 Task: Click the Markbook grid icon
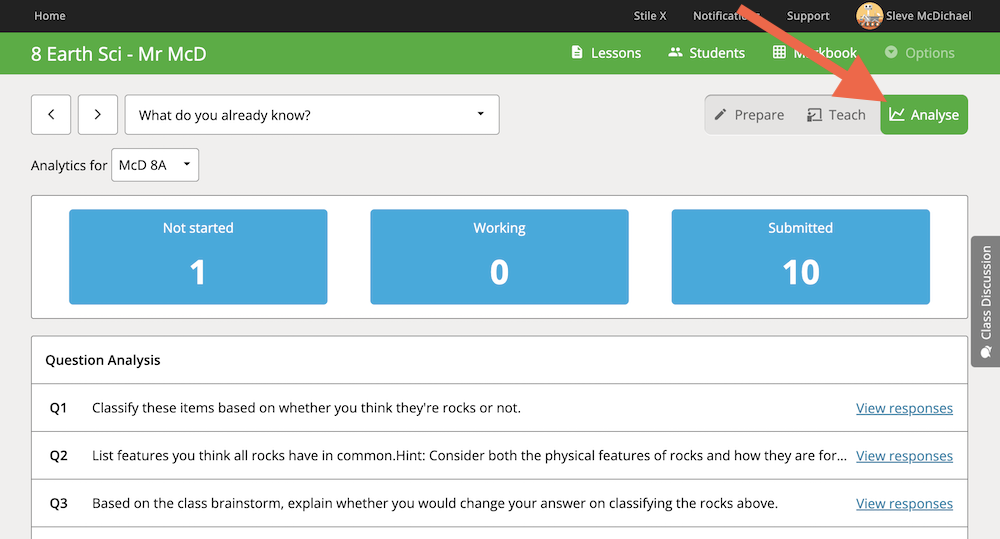click(x=779, y=52)
